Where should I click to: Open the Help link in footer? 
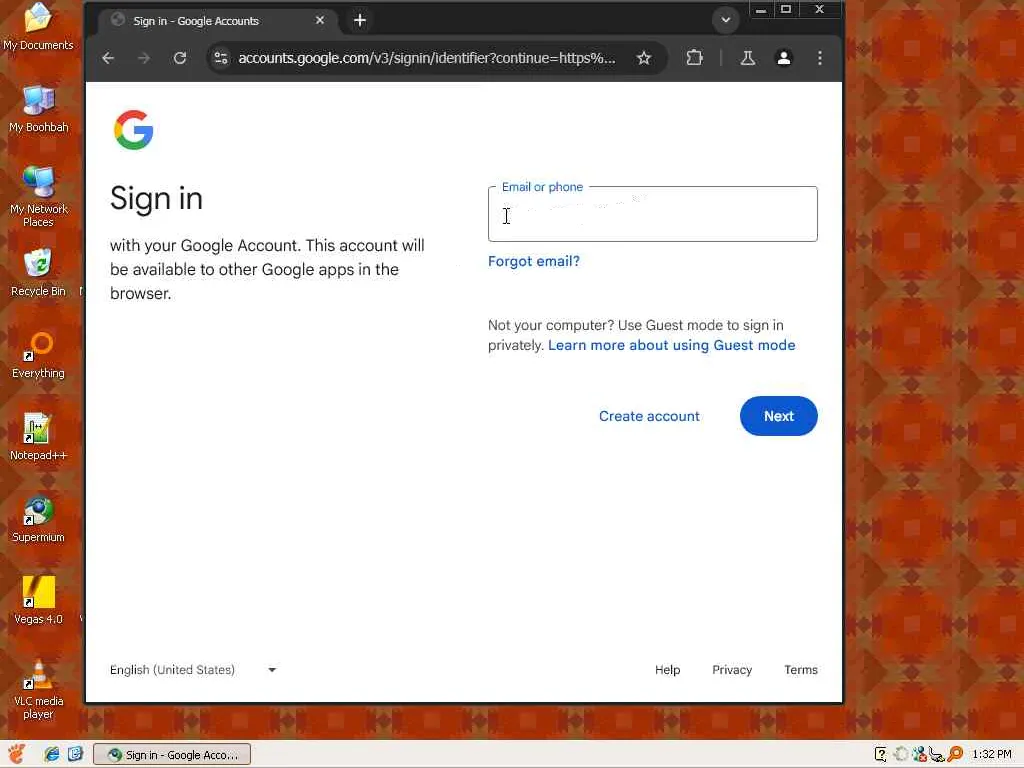(667, 669)
